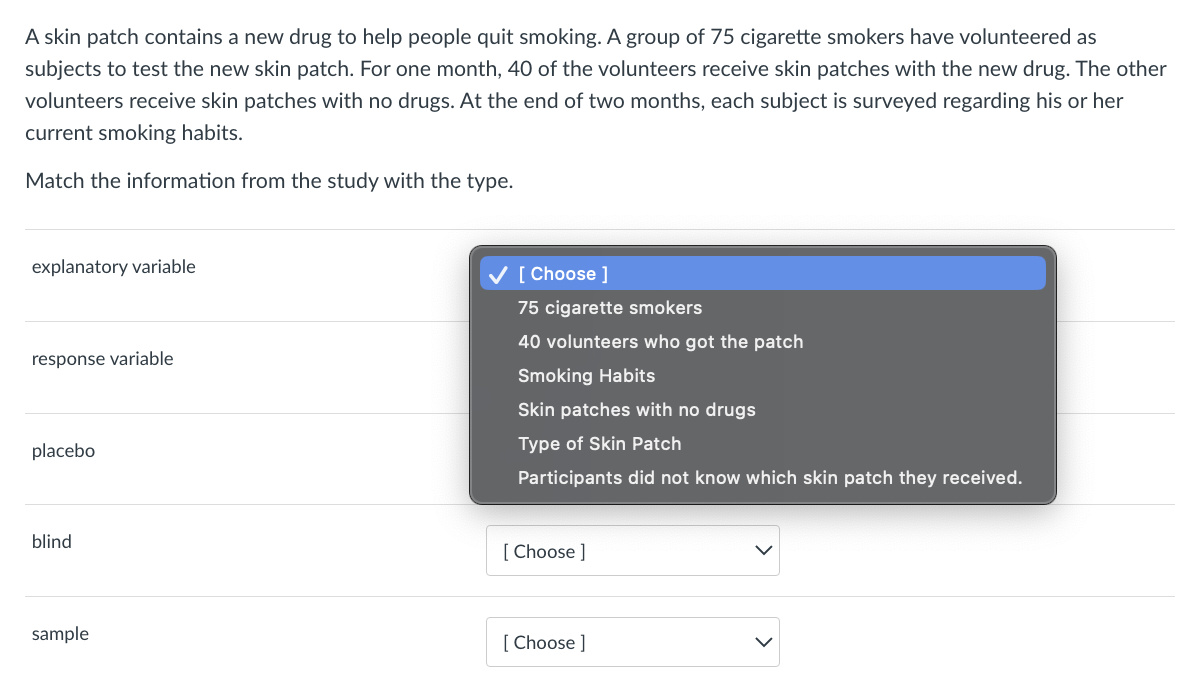The height and width of the screenshot is (700, 1192).
Task: Click the "Match the information from the study" instruction
Action: point(269,181)
